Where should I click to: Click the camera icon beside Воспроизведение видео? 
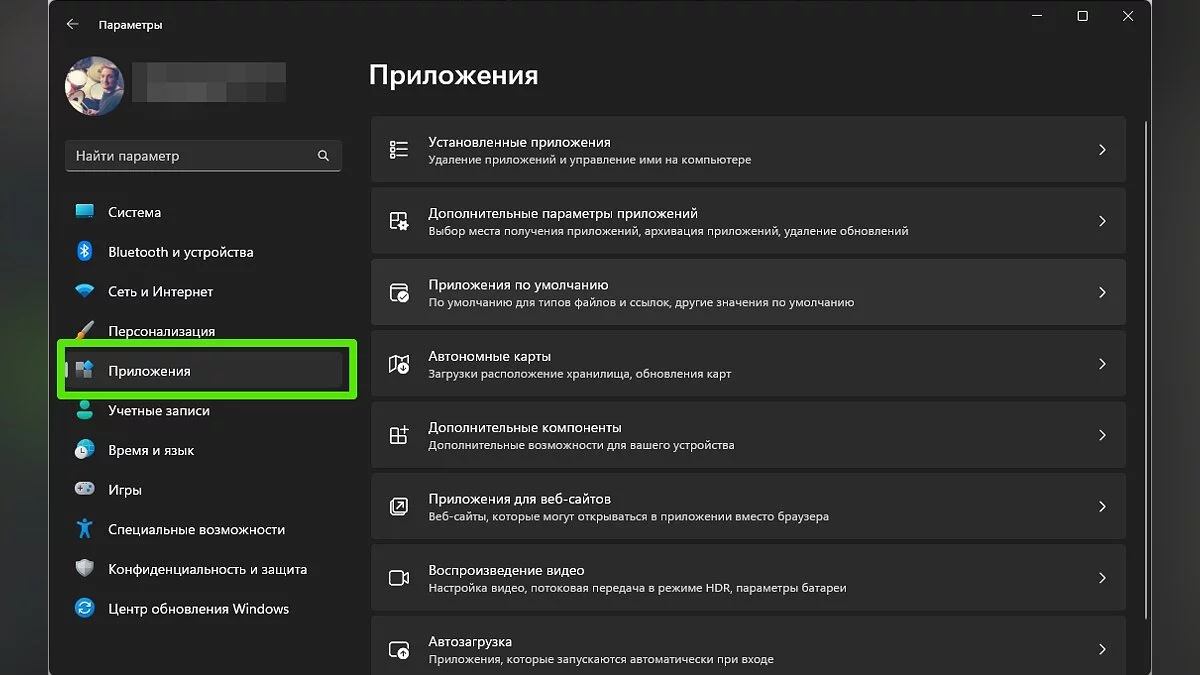[399, 578]
